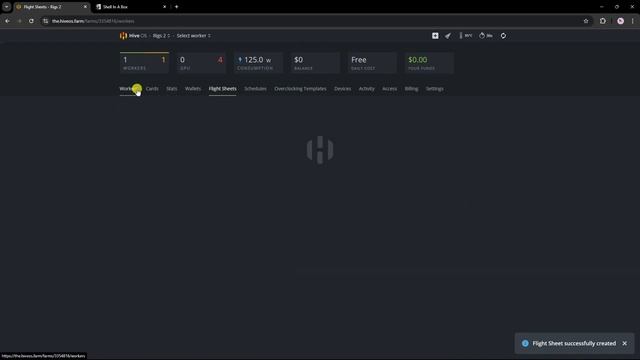The width and height of the screenshot is (640, 360).
Task: Click 'Flight Sheet successfully created' message text
Action: tap(574, 344)
